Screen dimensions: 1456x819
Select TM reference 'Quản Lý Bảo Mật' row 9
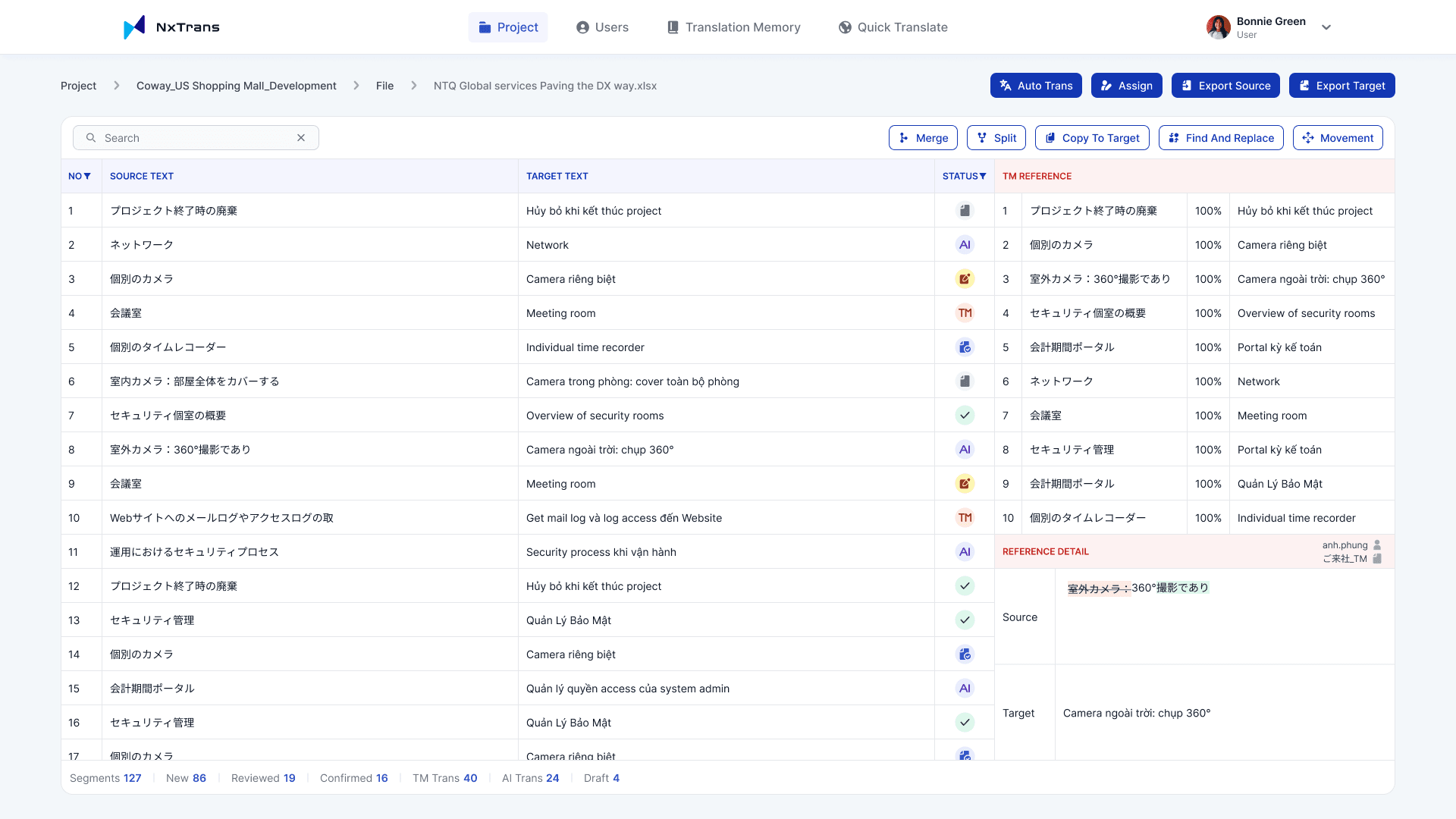click(x=1280, y=484)
